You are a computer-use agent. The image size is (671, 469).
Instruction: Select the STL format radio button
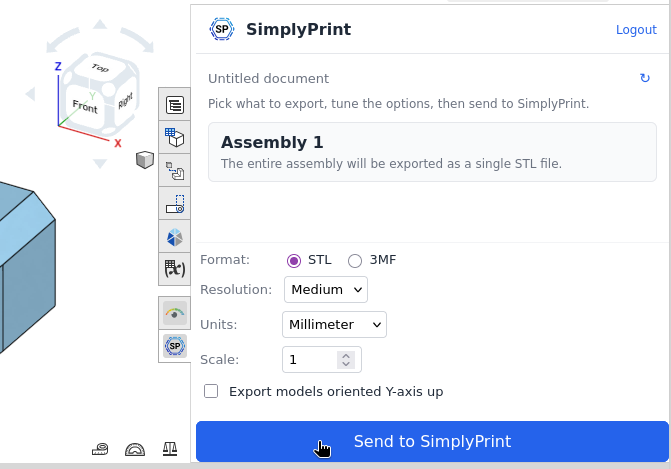tap(294, 261)
